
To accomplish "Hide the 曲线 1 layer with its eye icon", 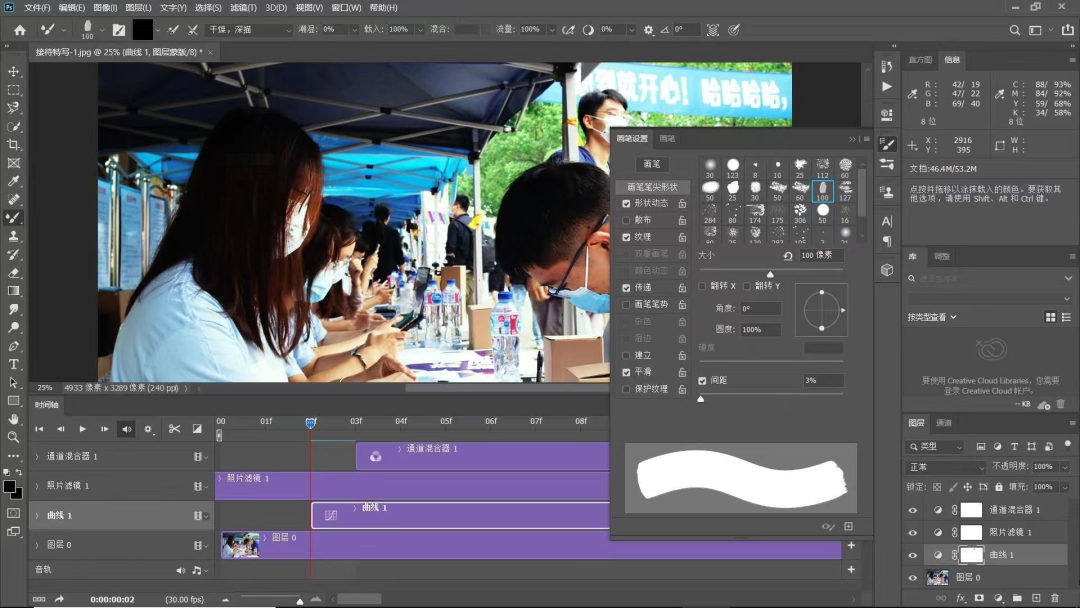I will (912, 555).
